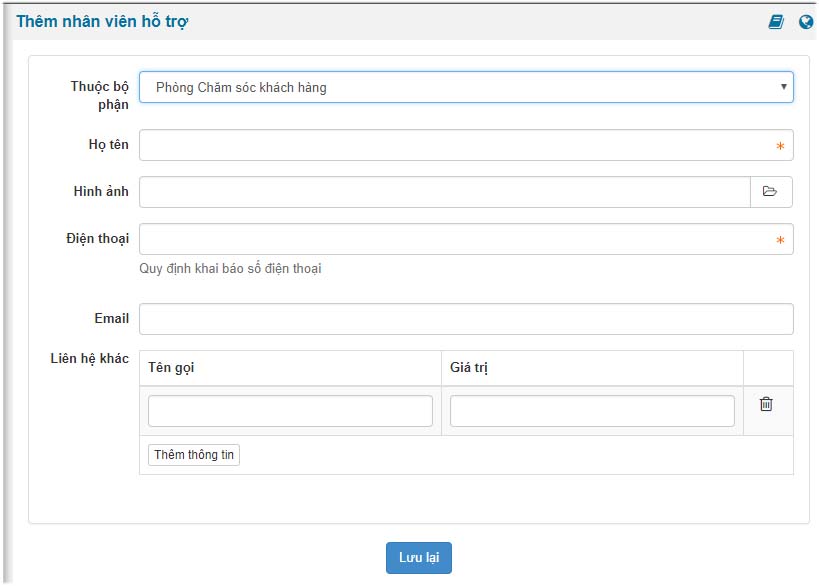Image resolution: width=819 pixels, height=586 pixels.
Task: Focus the Họ tên input field
Action: (466, 145)
